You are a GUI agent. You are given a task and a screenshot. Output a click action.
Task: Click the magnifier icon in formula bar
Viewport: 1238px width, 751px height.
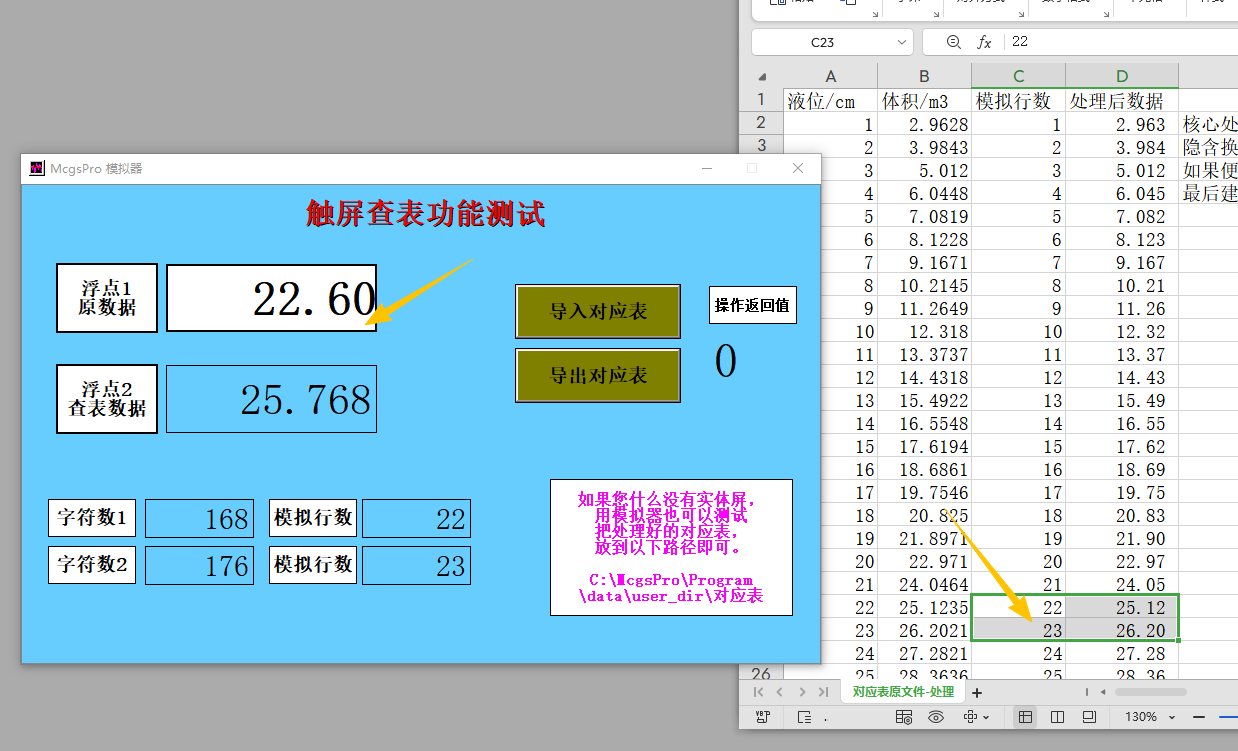[953, 42]
